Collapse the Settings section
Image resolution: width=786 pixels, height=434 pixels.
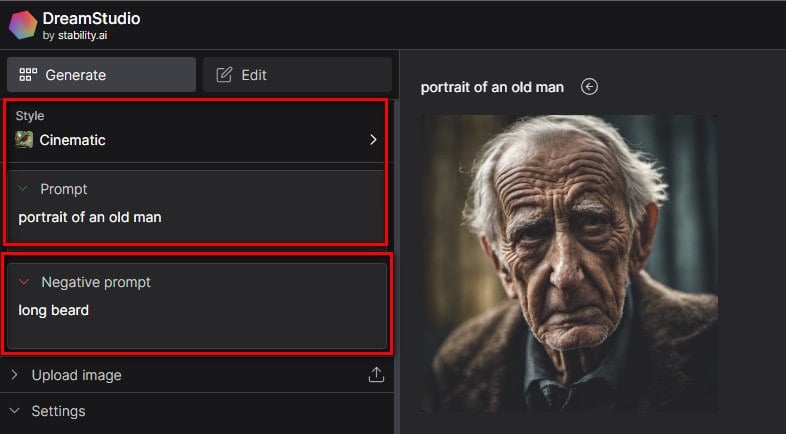point(197,411)
